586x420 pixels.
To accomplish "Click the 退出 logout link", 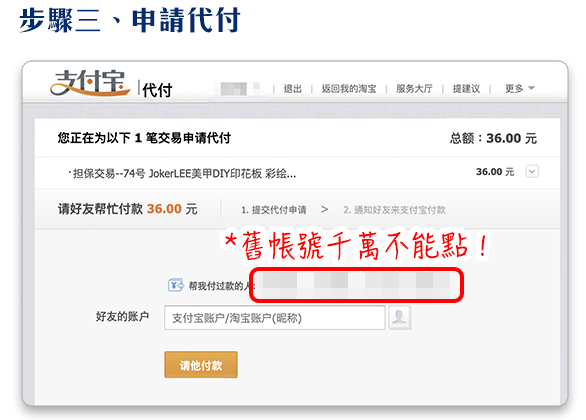I will (292, 89).
